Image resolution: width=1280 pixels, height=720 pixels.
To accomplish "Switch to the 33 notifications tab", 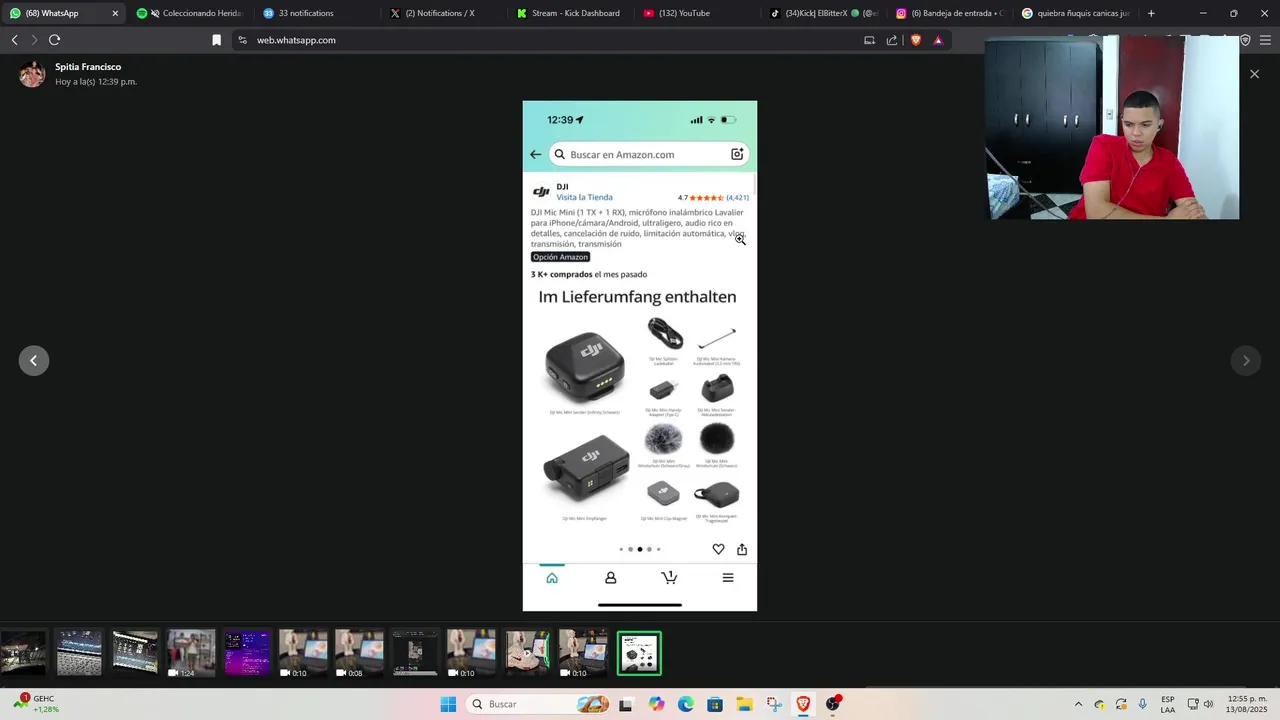I will [317, 13].
